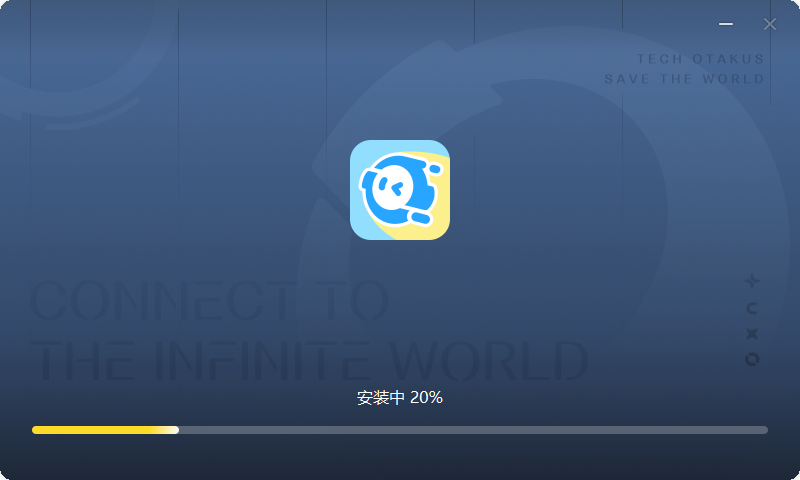Viewport: 800px width, 480px height.
Task: Click the X-shaped symbol on right side
Action: pyautogui.click(x=752, y=333)
